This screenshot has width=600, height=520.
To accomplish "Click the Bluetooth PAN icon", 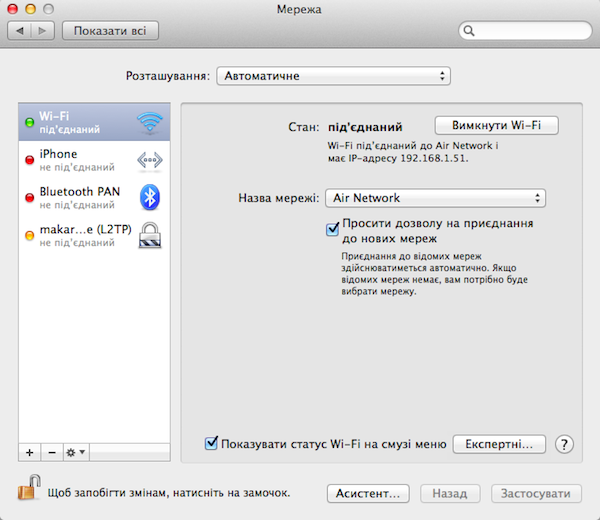I will pyautogui.click(x=149, y=197).
